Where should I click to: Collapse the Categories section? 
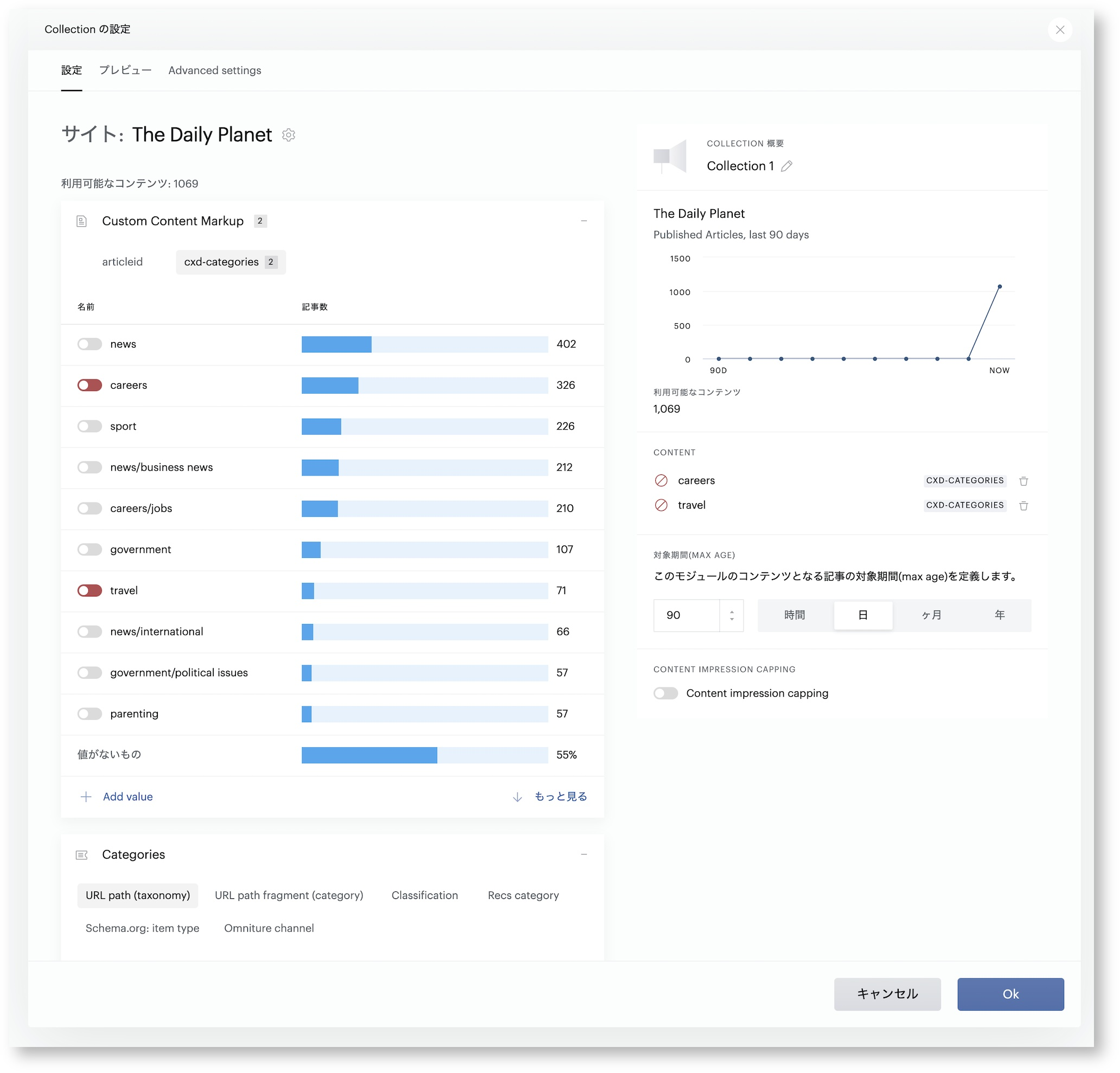click(x=584, y=854)
